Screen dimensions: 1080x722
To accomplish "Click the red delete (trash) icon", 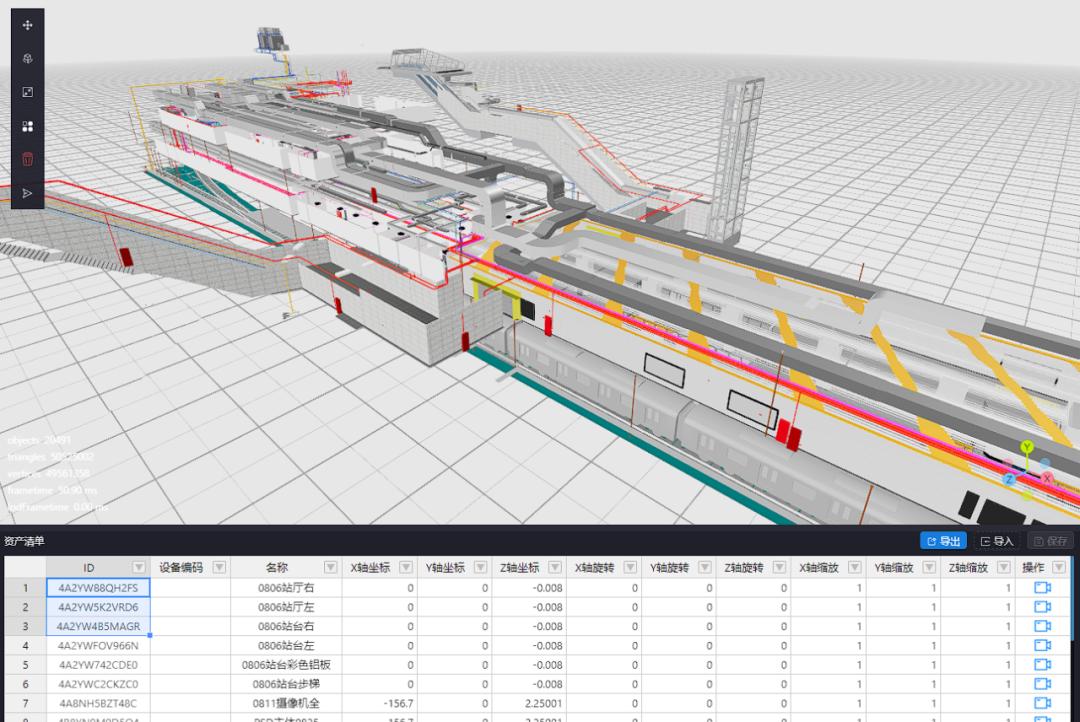I will point(27,159).
